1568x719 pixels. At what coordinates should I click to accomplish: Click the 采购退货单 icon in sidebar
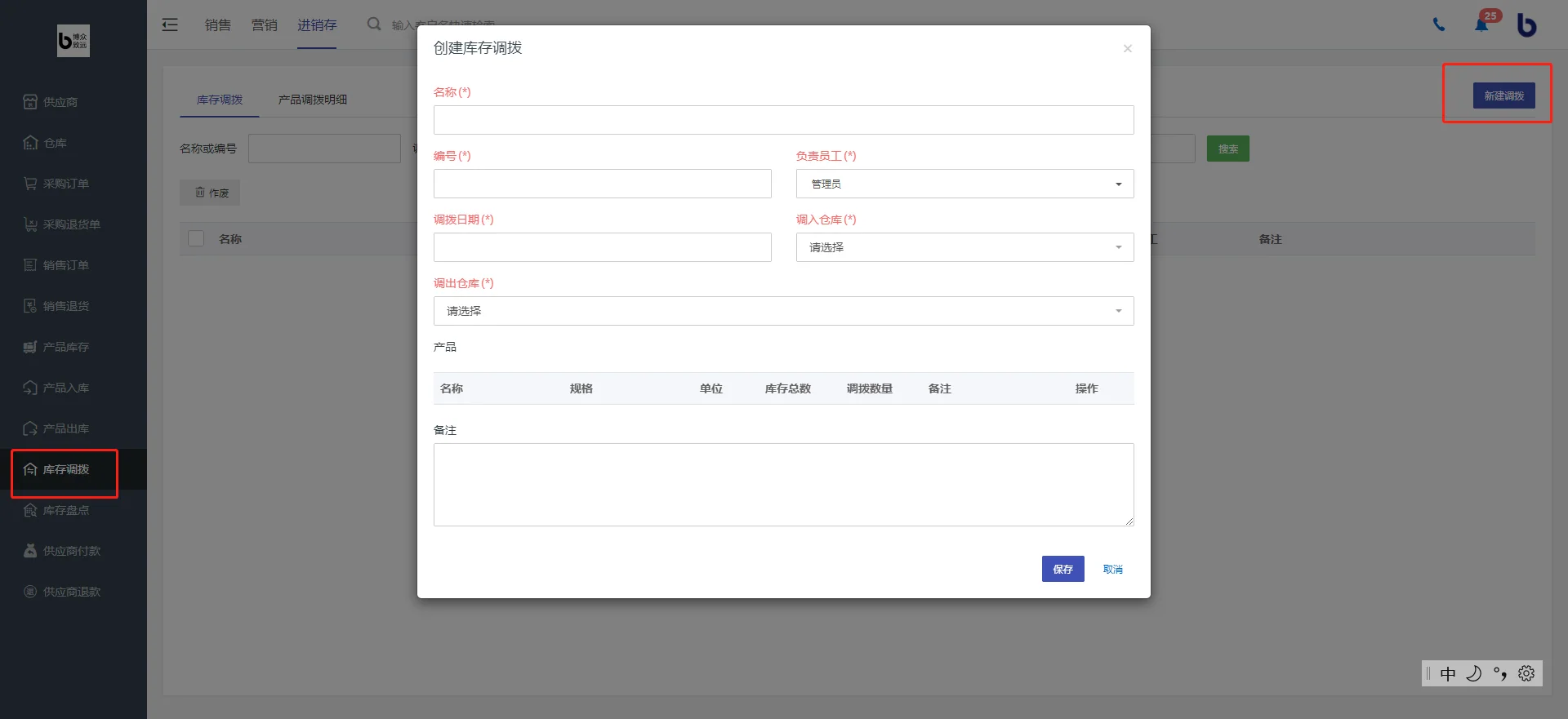(x=30, y=224)
